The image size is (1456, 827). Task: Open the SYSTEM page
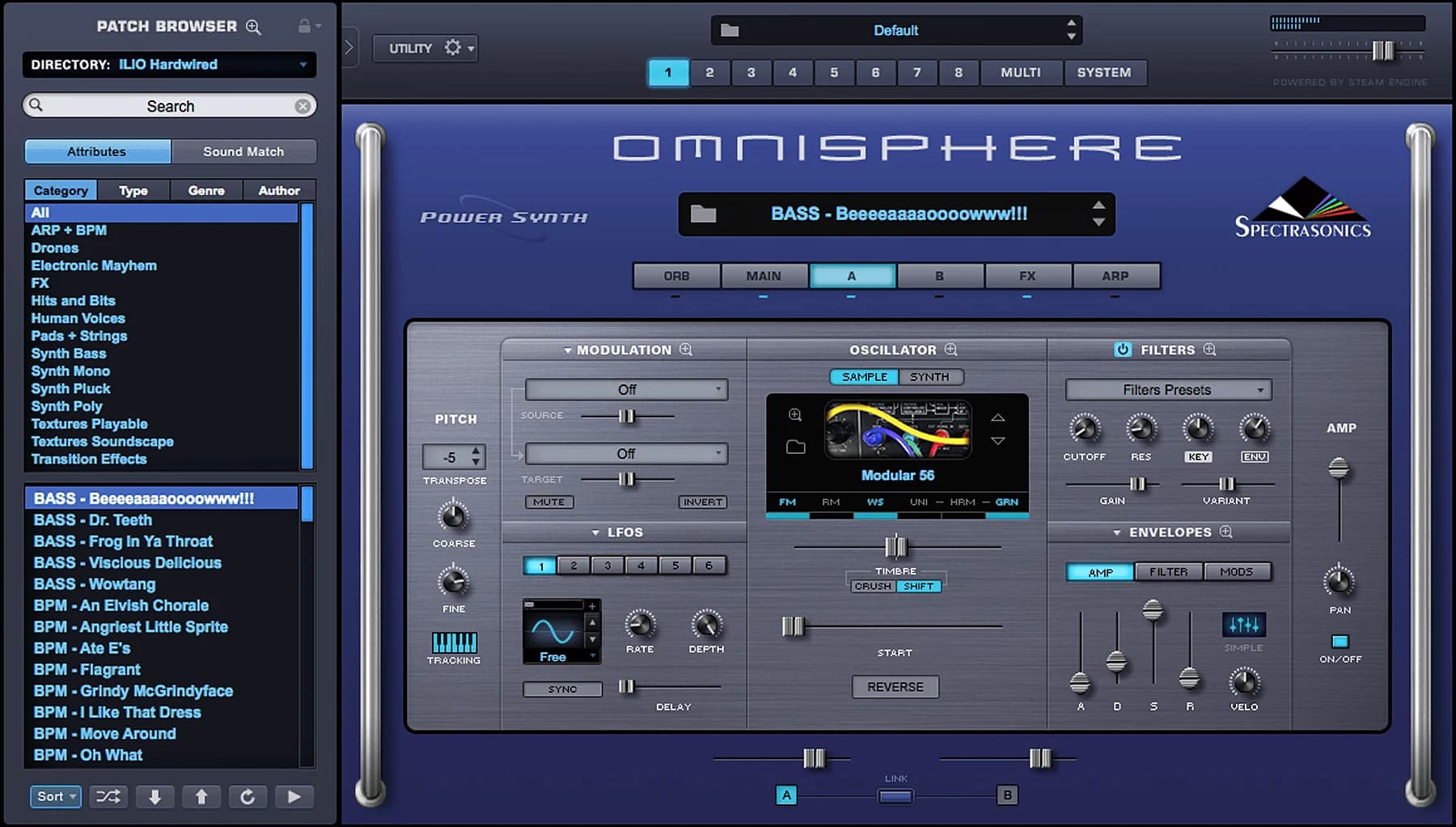coord(1105,72)
